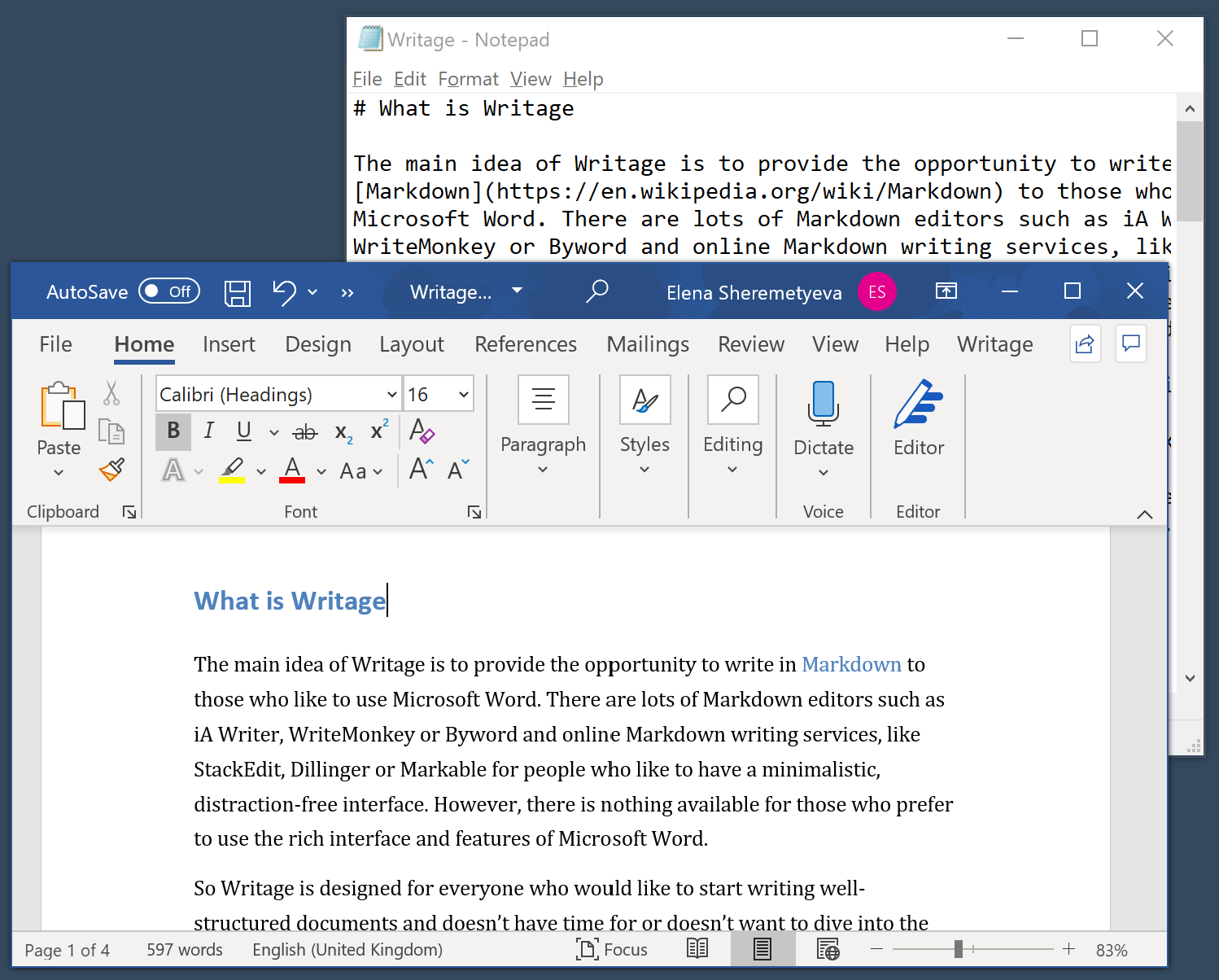The height and width of the screenshot is (980, 1219).
Task: Click the Save icon in Word title bar
Action: (x=237, y=292)
